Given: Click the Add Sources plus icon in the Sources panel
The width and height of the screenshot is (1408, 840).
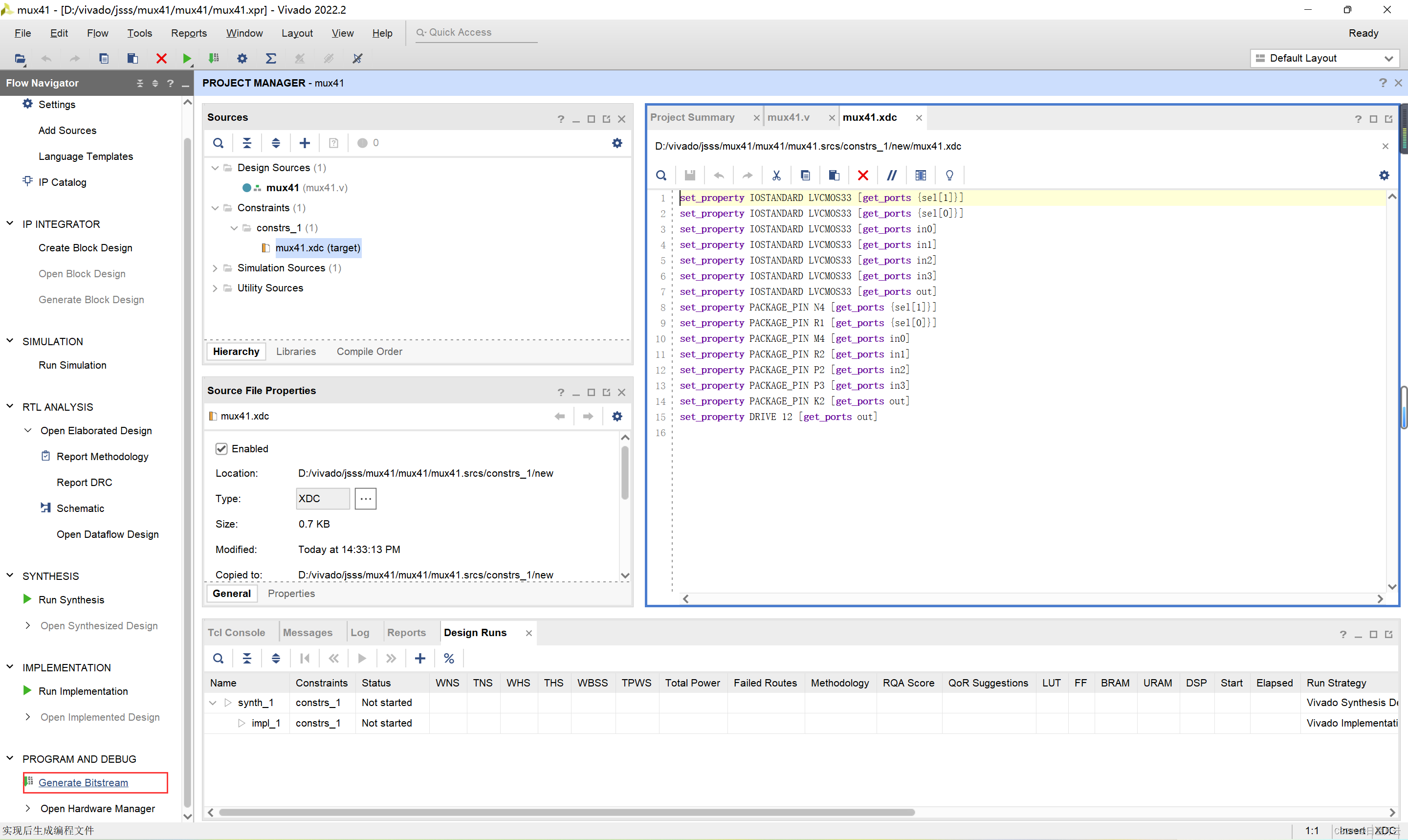Looking at the screenshot, I should point(305,143).
